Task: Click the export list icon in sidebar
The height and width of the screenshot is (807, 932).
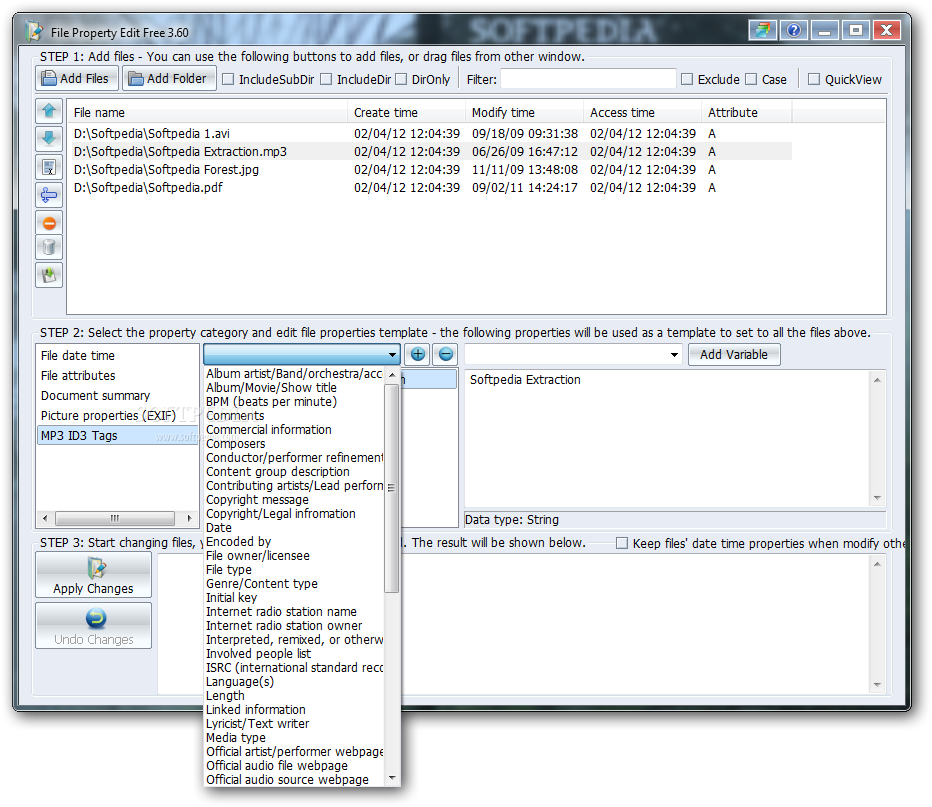Action: pyautogui.click(x=49, y=275)
